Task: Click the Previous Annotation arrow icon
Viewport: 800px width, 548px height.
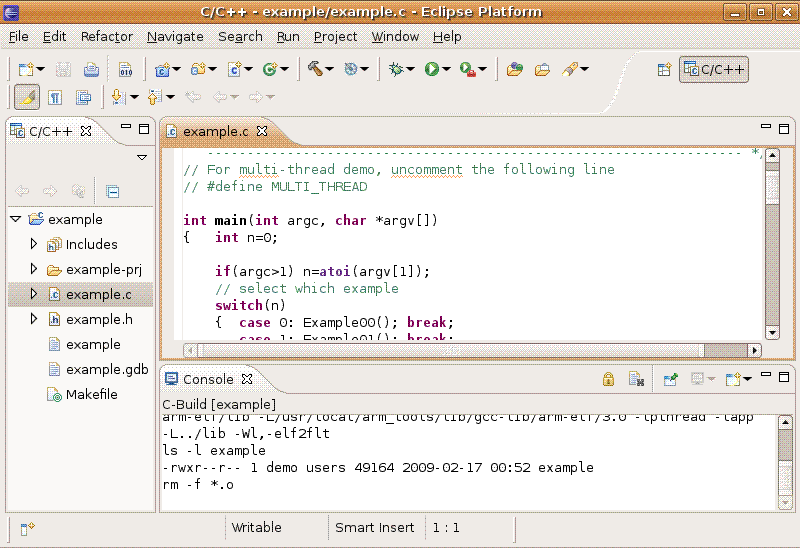Action: click(x=155, y=97)
